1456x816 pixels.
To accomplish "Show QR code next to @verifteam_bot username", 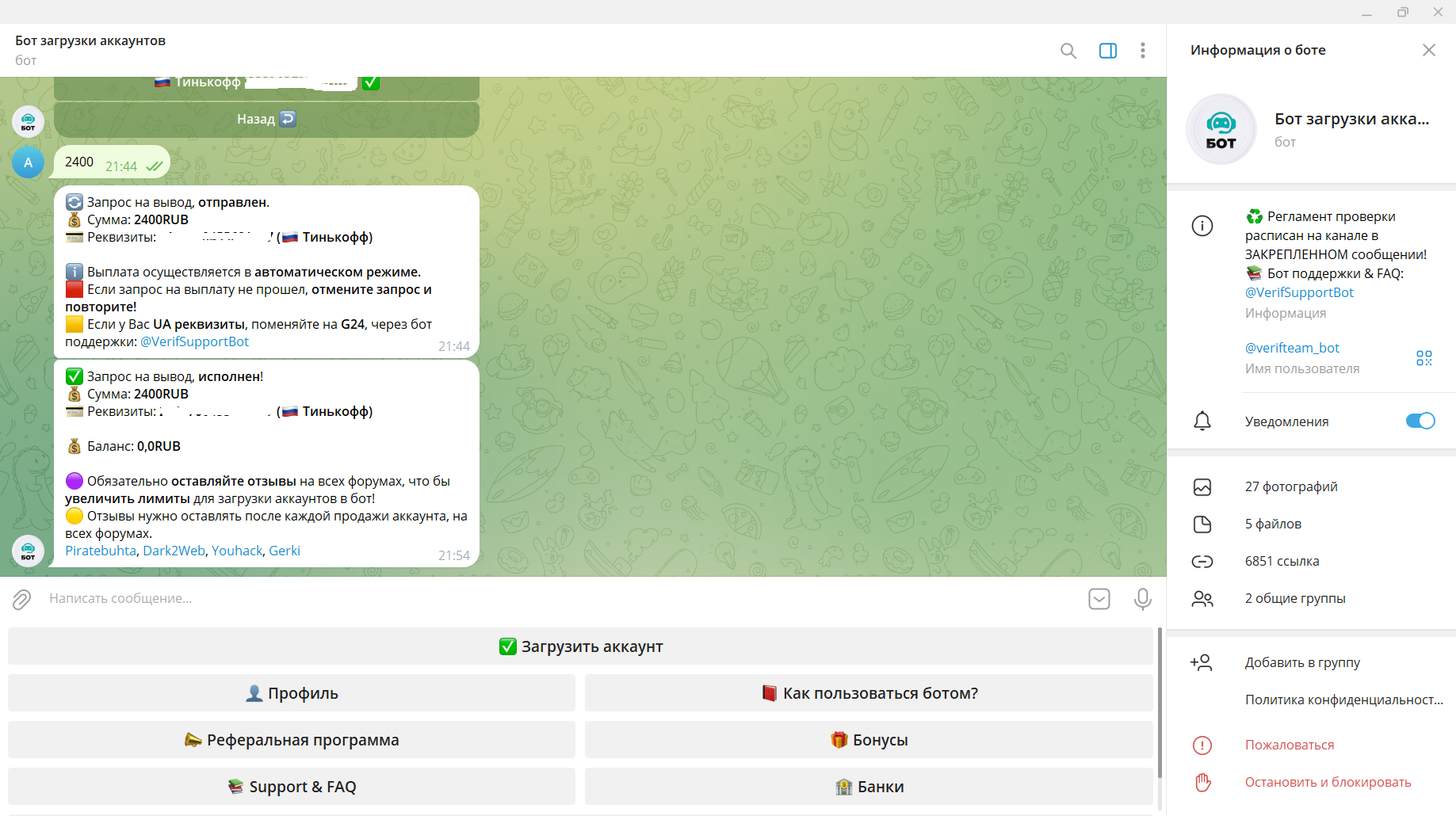I will pyautogui.click(x=1424, y=358).
